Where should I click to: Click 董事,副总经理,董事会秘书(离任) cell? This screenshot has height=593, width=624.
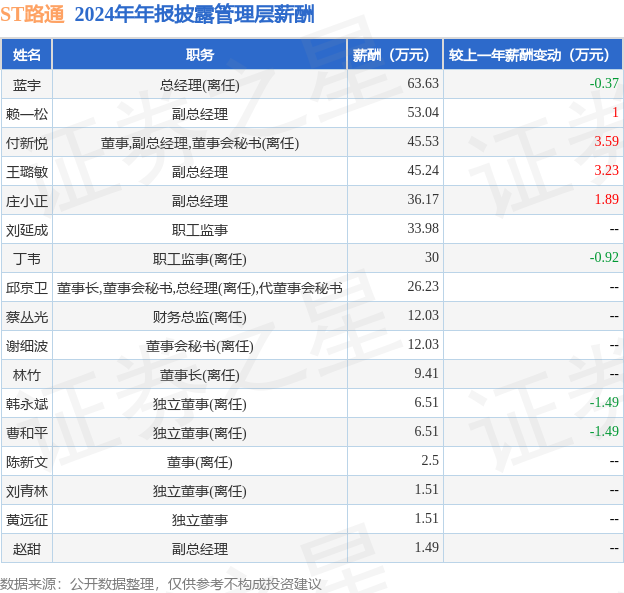point(200,143)
